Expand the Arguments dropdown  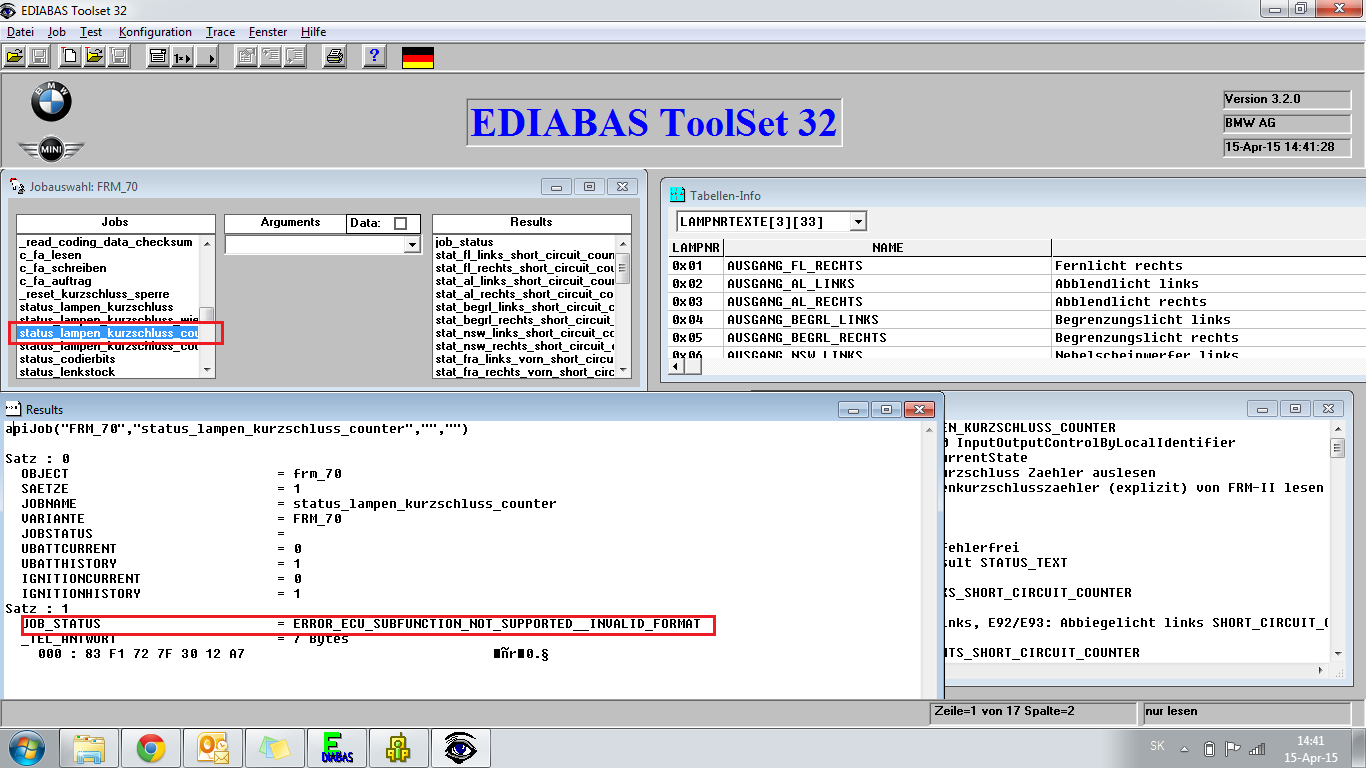(x=411, y=245)
